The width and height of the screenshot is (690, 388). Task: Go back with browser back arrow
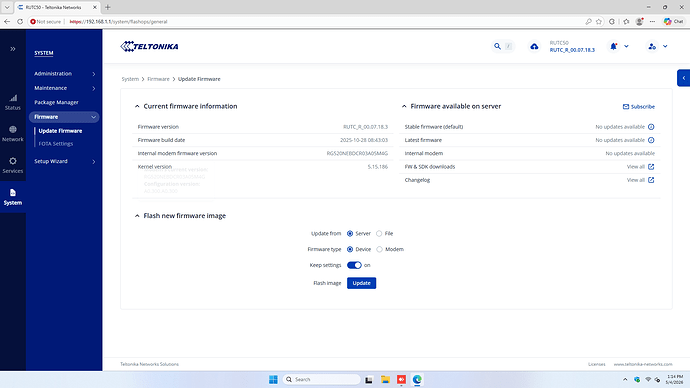[x=7, y=21]
